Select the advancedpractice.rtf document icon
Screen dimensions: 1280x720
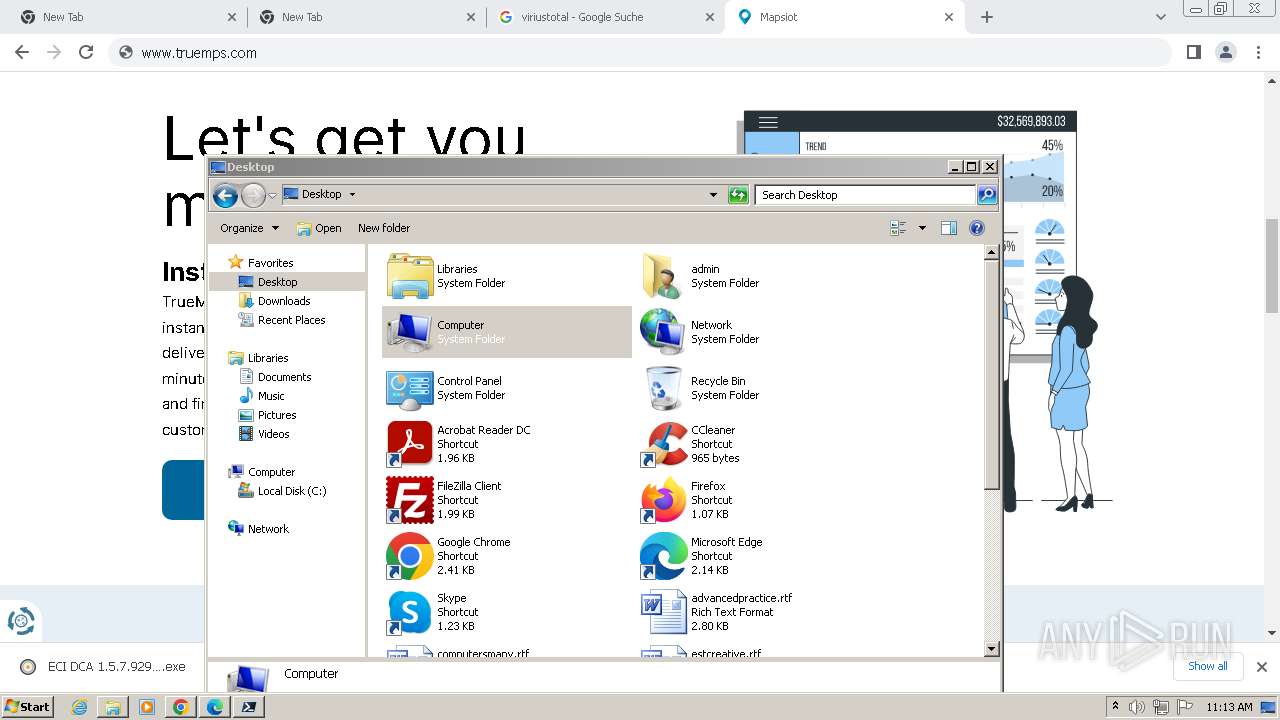click(663, 612)
